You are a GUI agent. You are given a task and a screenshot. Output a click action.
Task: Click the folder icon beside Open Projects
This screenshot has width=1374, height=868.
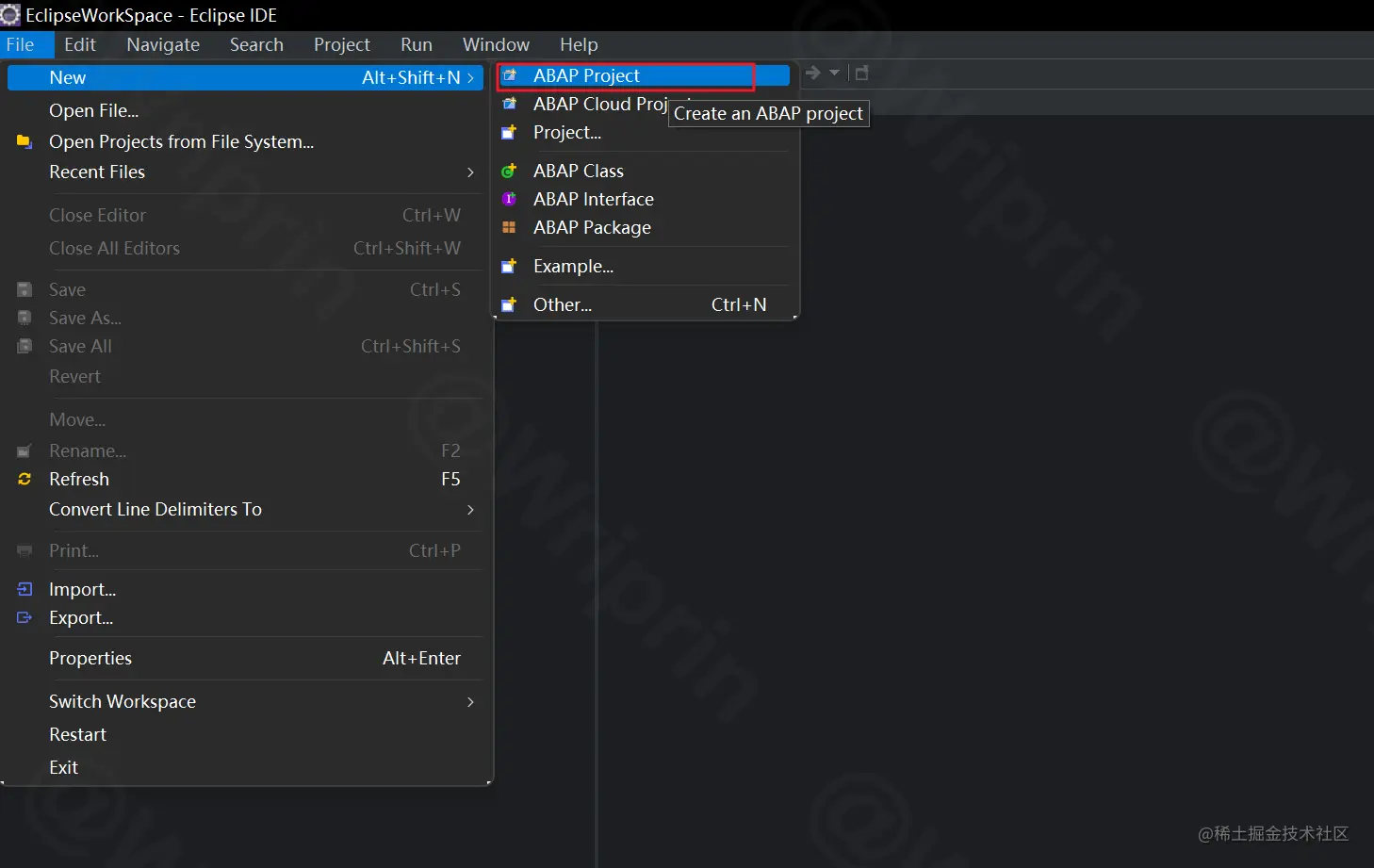coord(25,141)
